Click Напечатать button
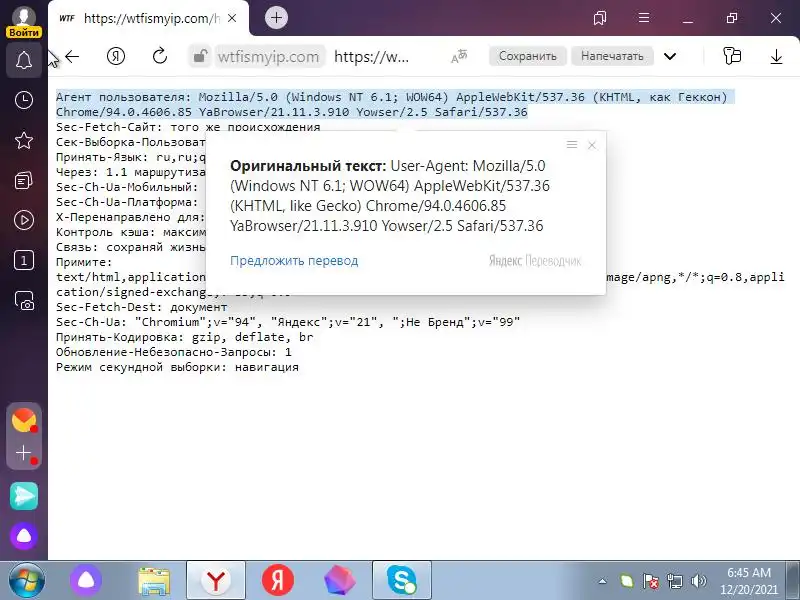800x600 pixels. pyautogui.click(x=612, y=56)
